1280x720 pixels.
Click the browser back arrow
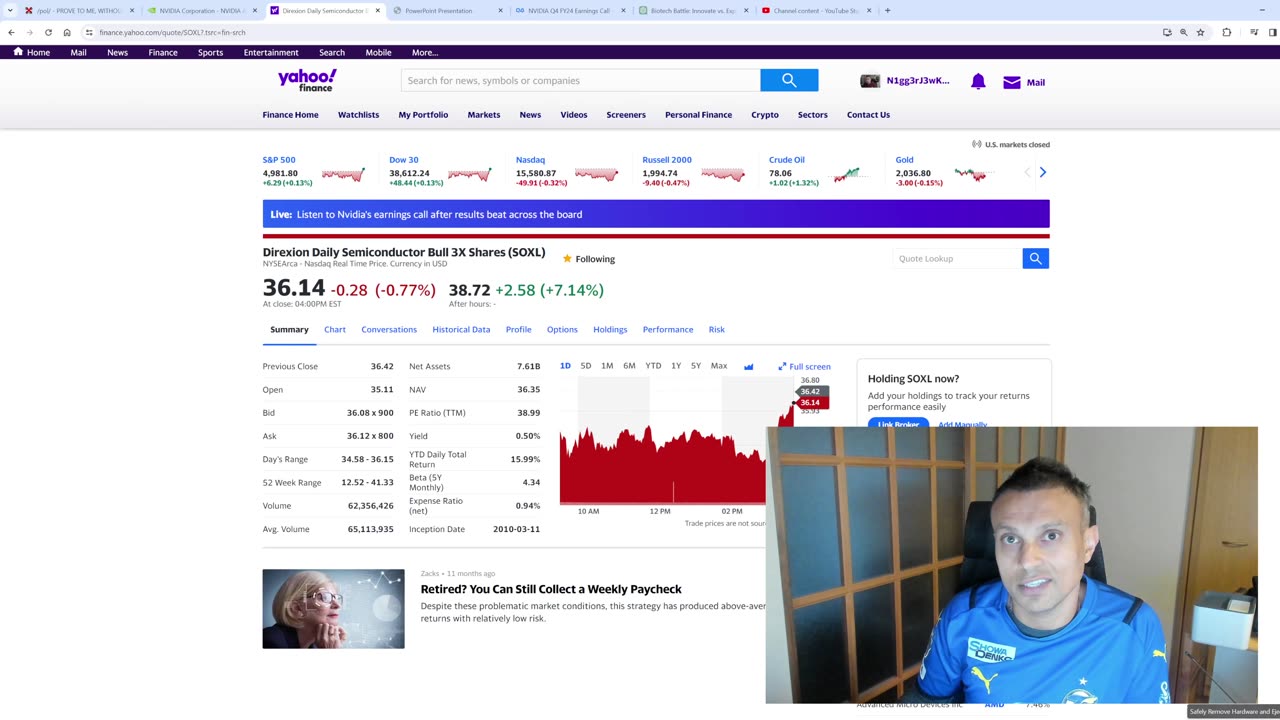11,32
